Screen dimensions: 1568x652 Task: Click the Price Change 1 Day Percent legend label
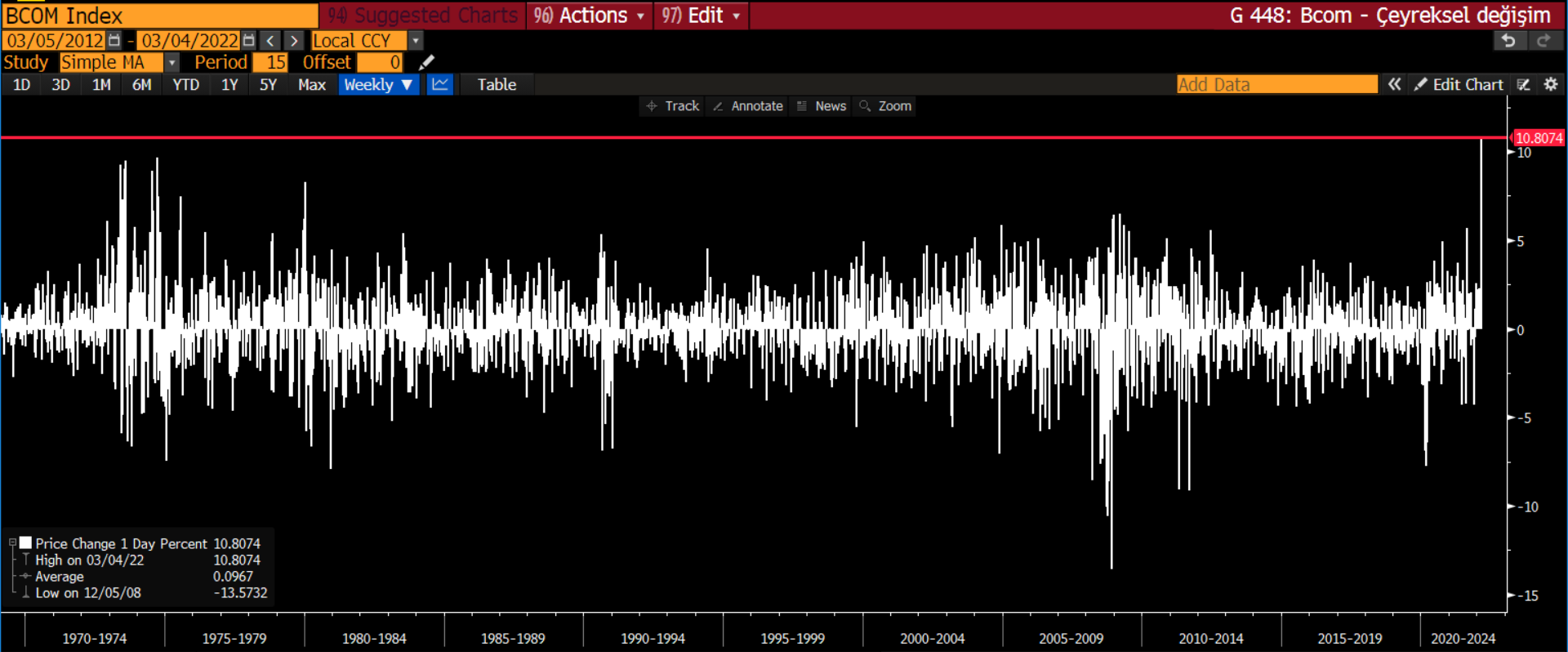[121, 543]
